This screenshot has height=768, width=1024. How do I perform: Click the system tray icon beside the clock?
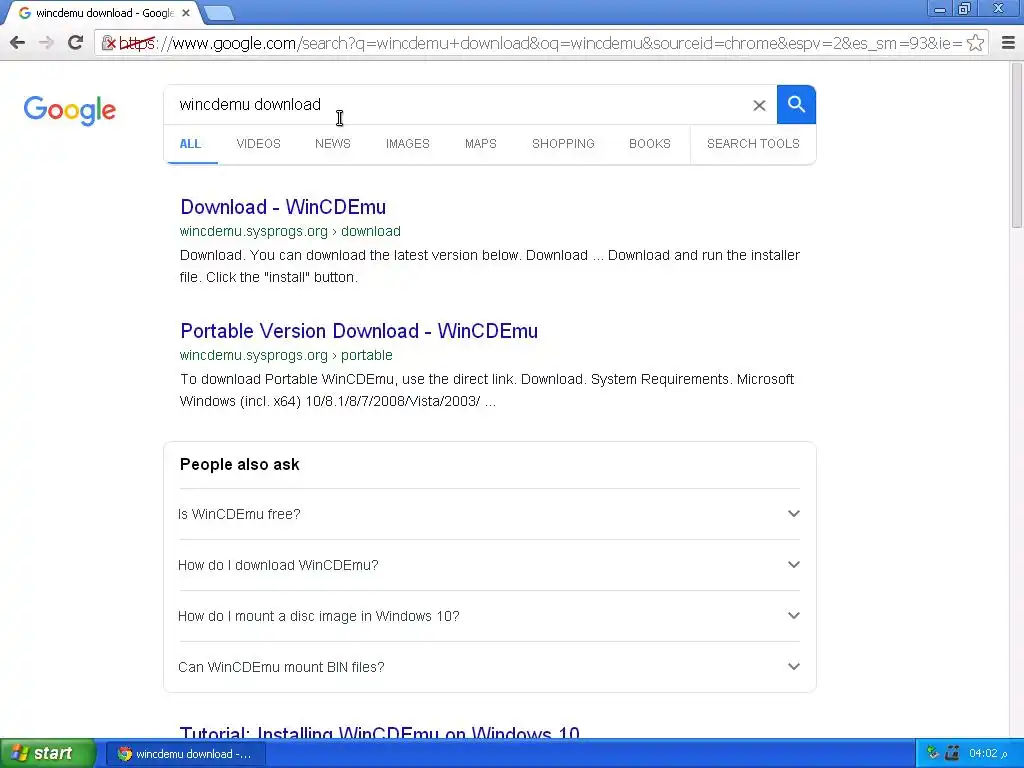click(x=952, y=753)
